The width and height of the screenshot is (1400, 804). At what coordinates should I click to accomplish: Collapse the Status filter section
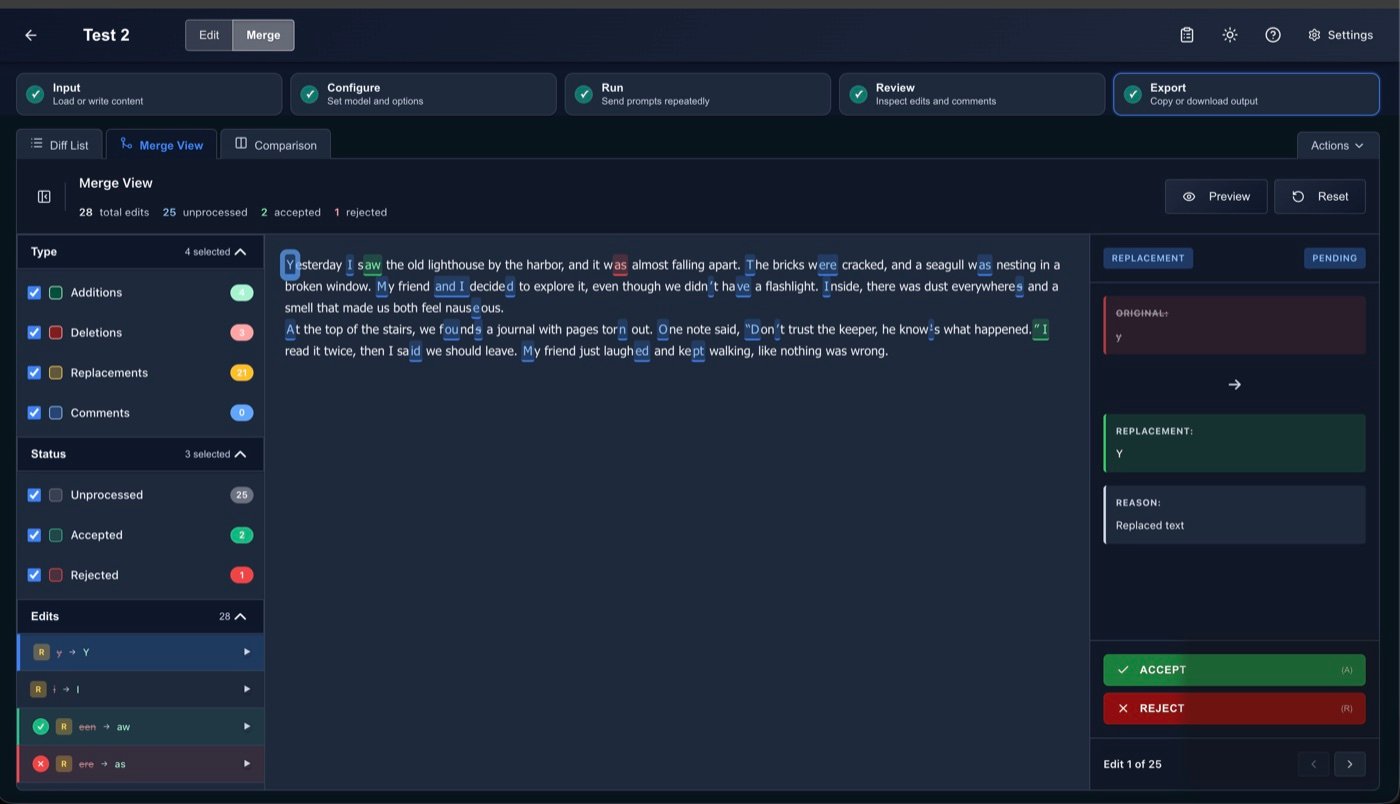[240, 454]
